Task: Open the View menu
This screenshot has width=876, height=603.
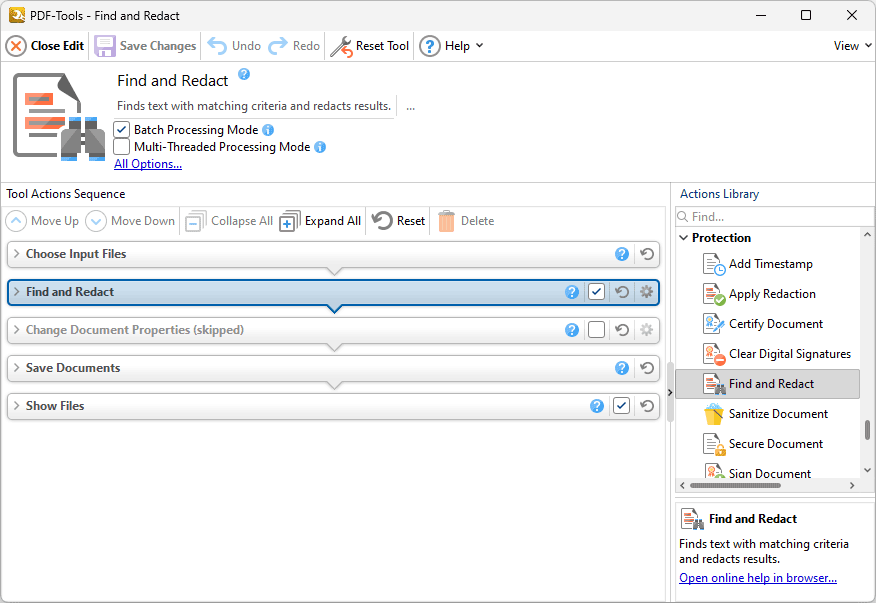Action: pyautogui.click(x=853, y=46)
